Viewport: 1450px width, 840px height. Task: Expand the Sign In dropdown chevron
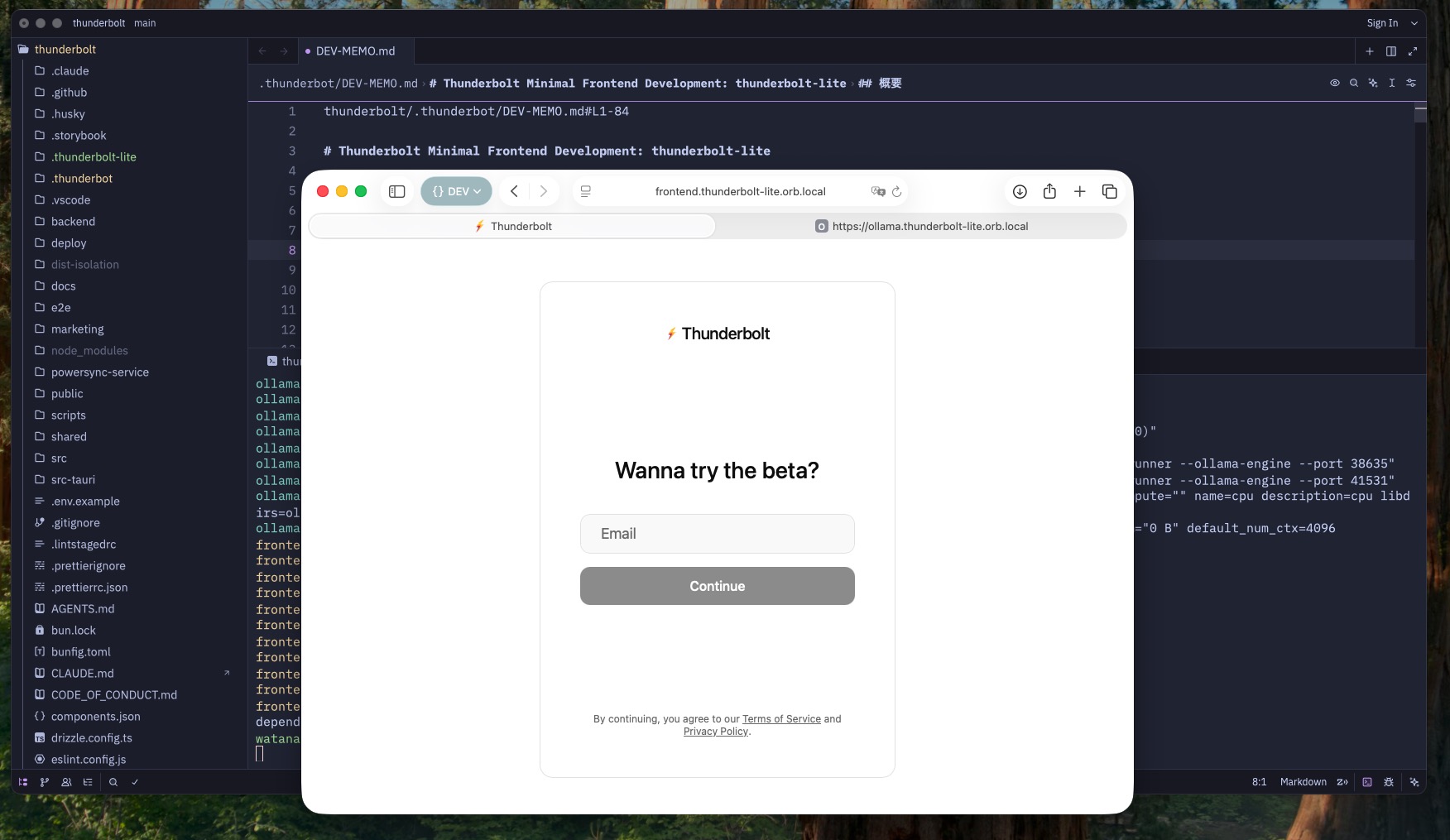coord(1414,23)
